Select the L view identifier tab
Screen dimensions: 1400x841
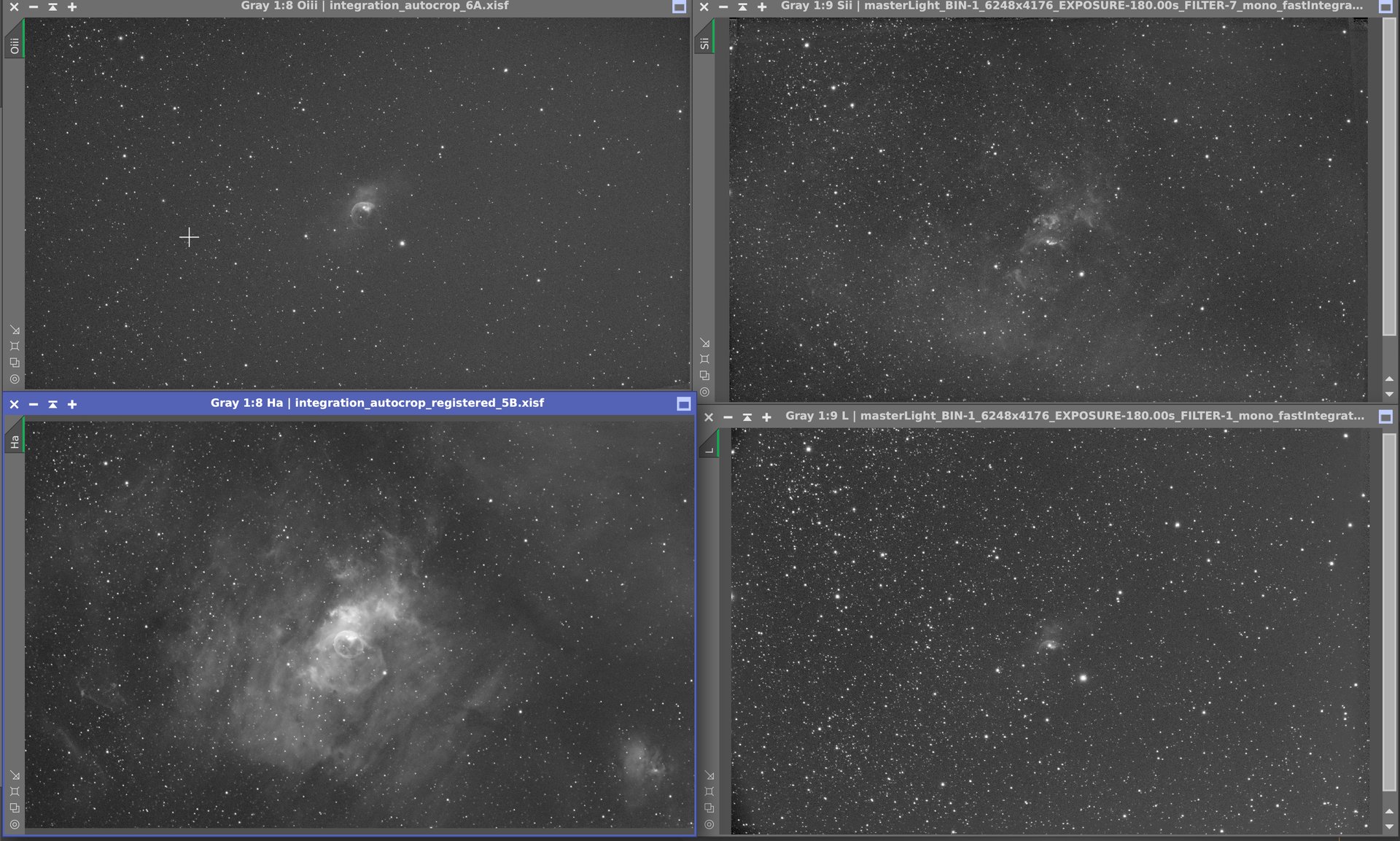coord(709,443)
